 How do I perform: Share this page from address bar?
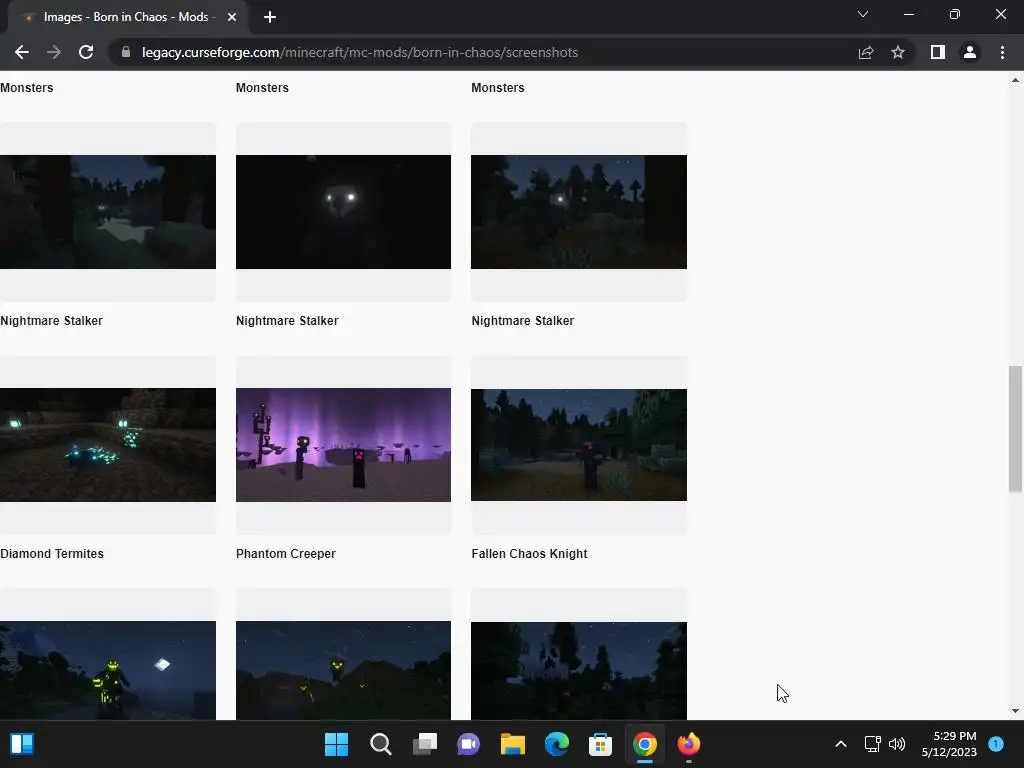click(x=866, y=52)
